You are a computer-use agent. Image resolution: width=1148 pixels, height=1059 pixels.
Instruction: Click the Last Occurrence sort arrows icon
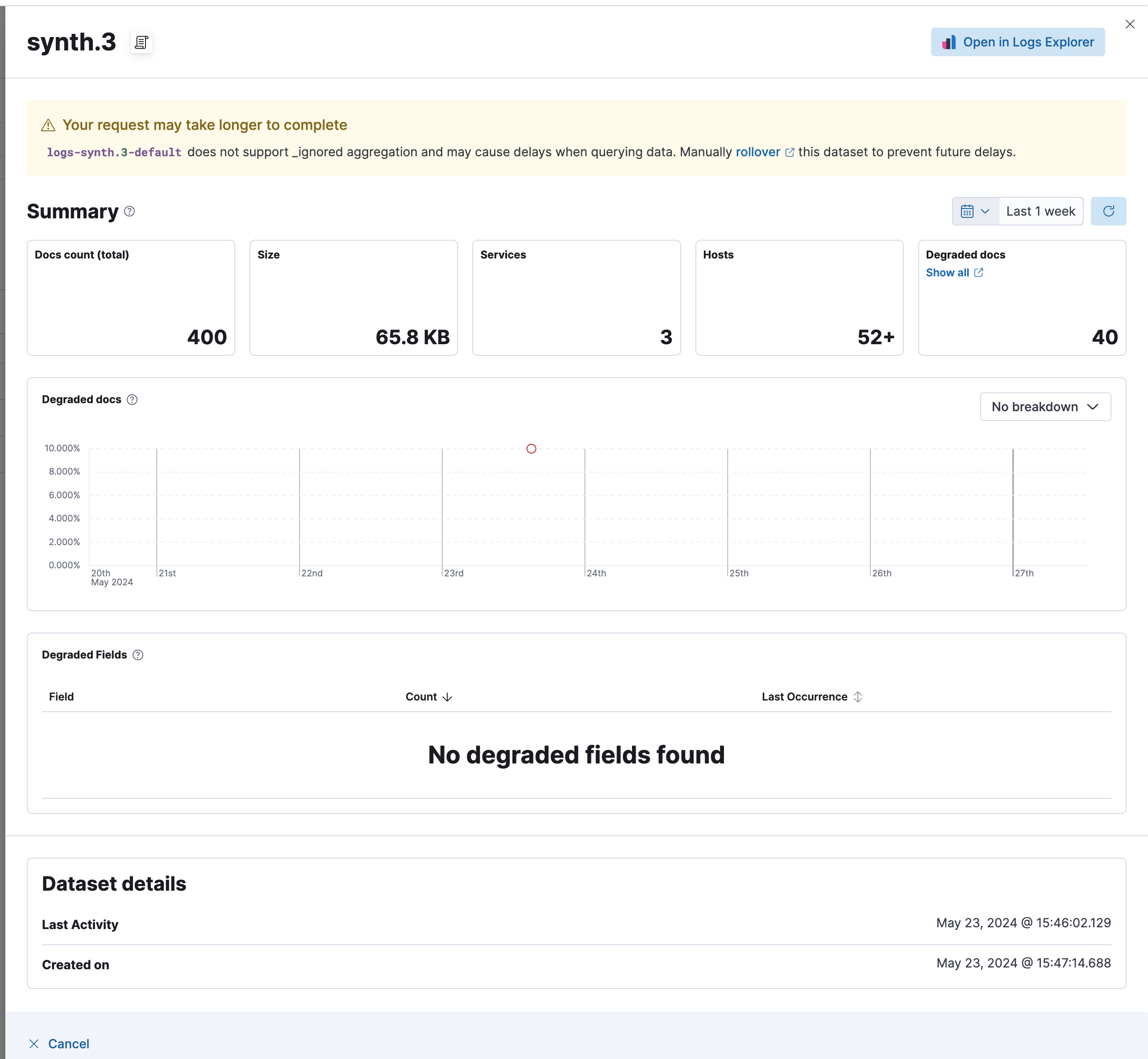857,697
